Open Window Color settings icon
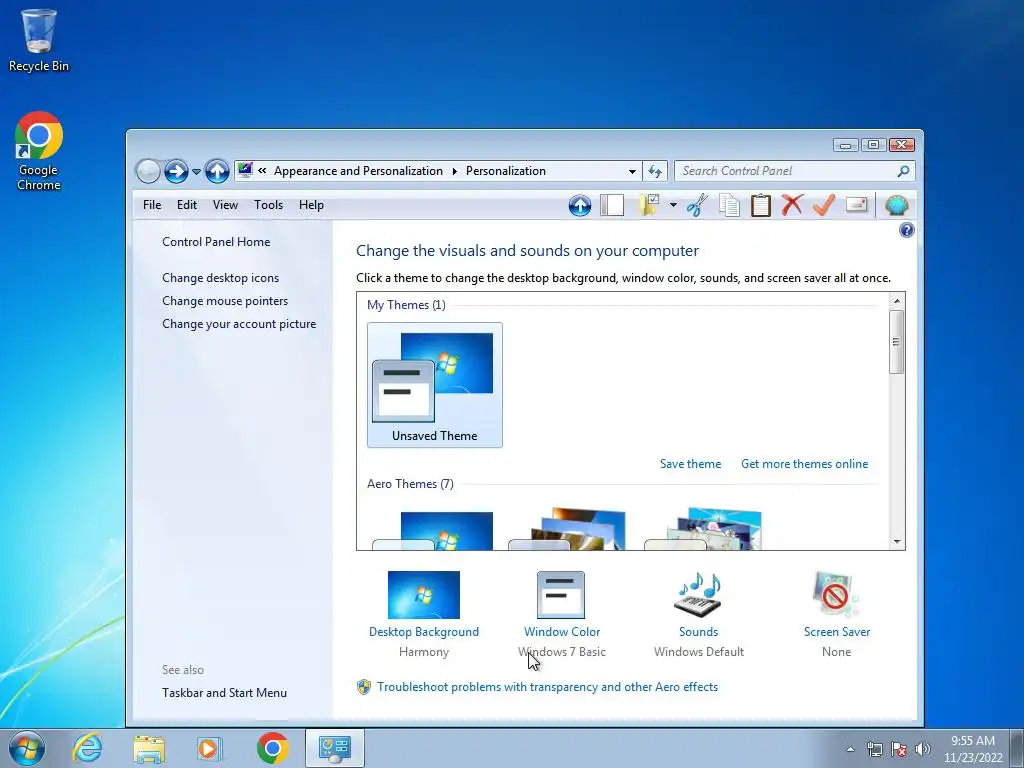This screenshot has height=768, width=1024. point(561,595)
